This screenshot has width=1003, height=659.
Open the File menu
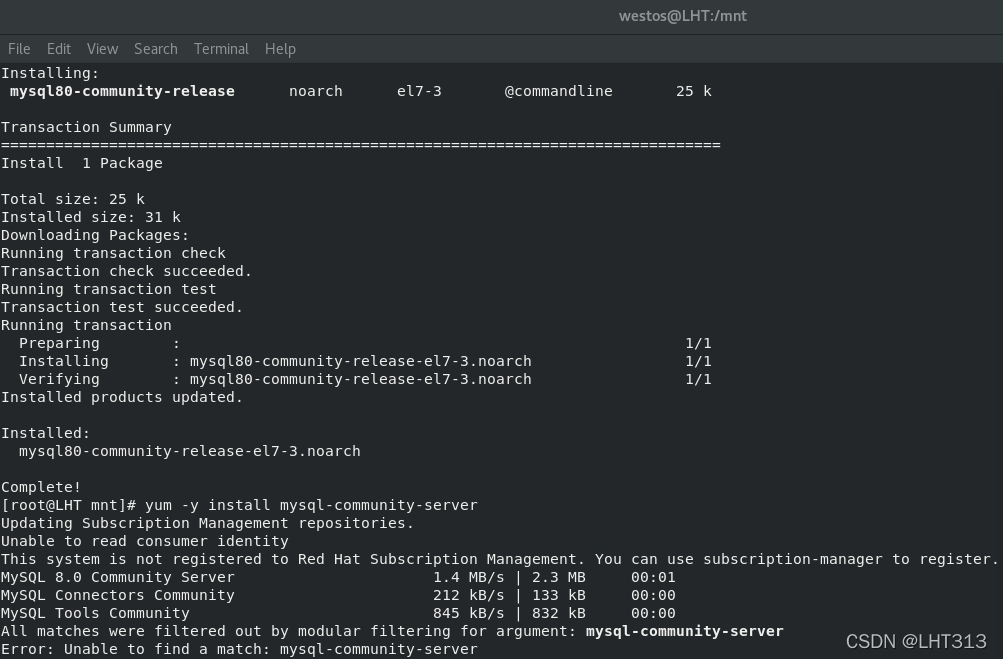click(x=19, y=48)
